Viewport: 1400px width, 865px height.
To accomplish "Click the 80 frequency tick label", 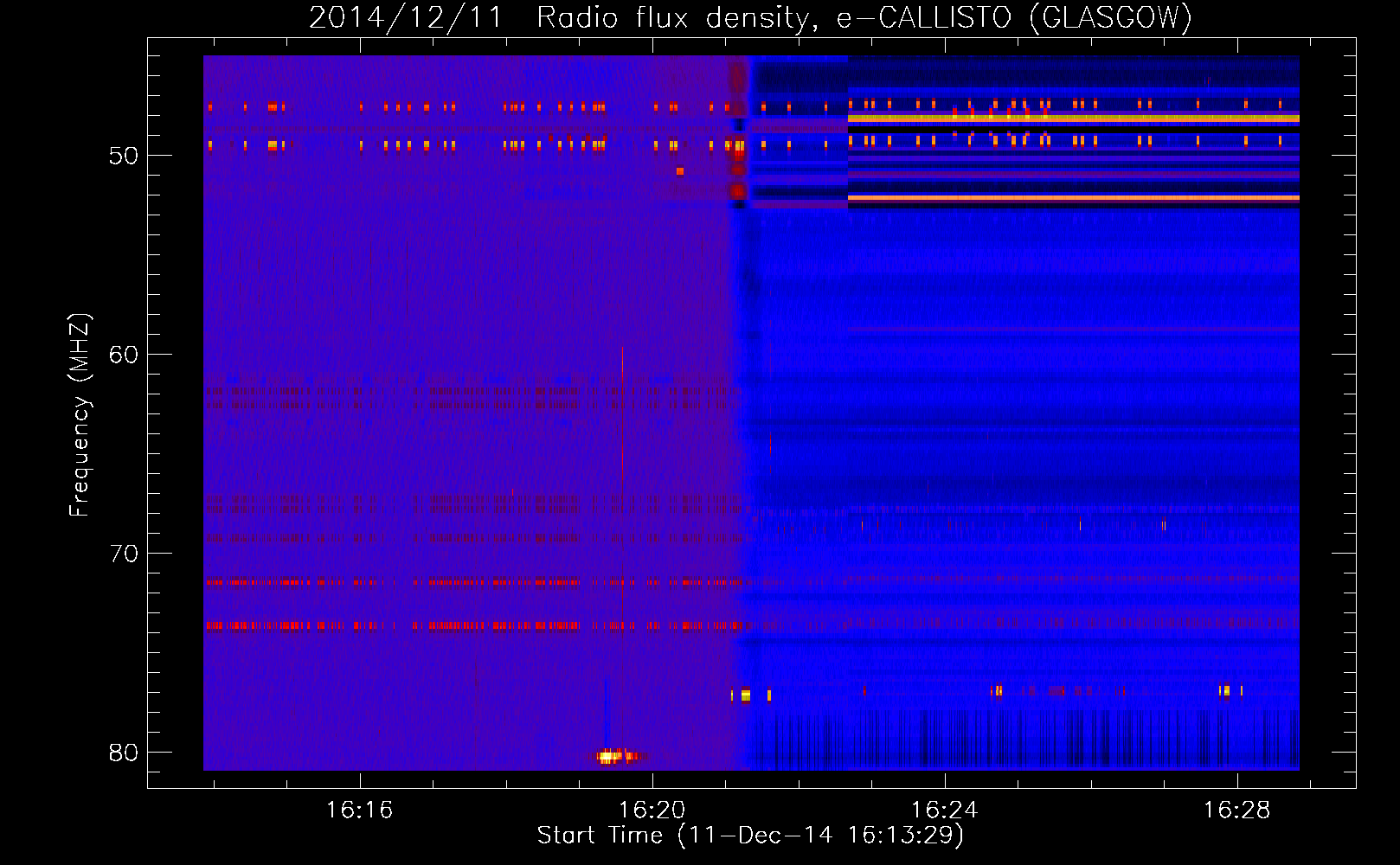I will 124,753.
